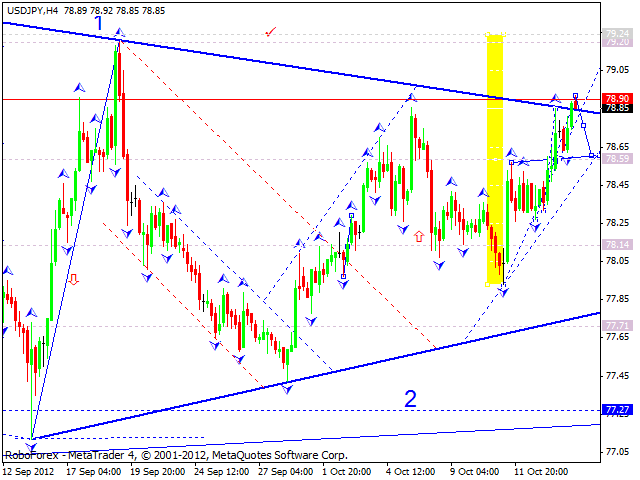The image size is (640, 480).
Task: Click the 77.85 price scale value
Action: pyautogui.click(x=618, y=299)
